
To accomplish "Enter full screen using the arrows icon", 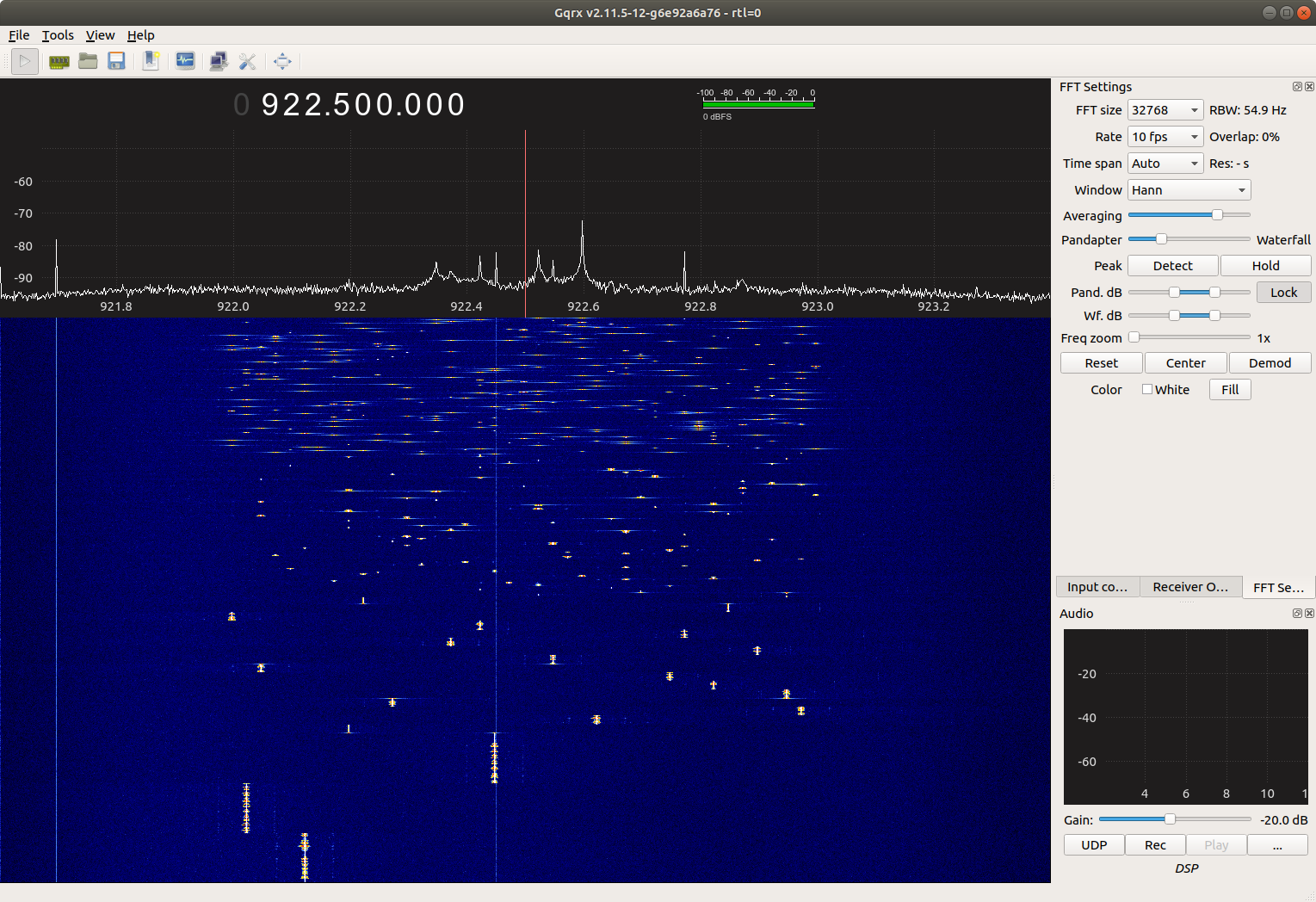I will click(x=282, y=61).
